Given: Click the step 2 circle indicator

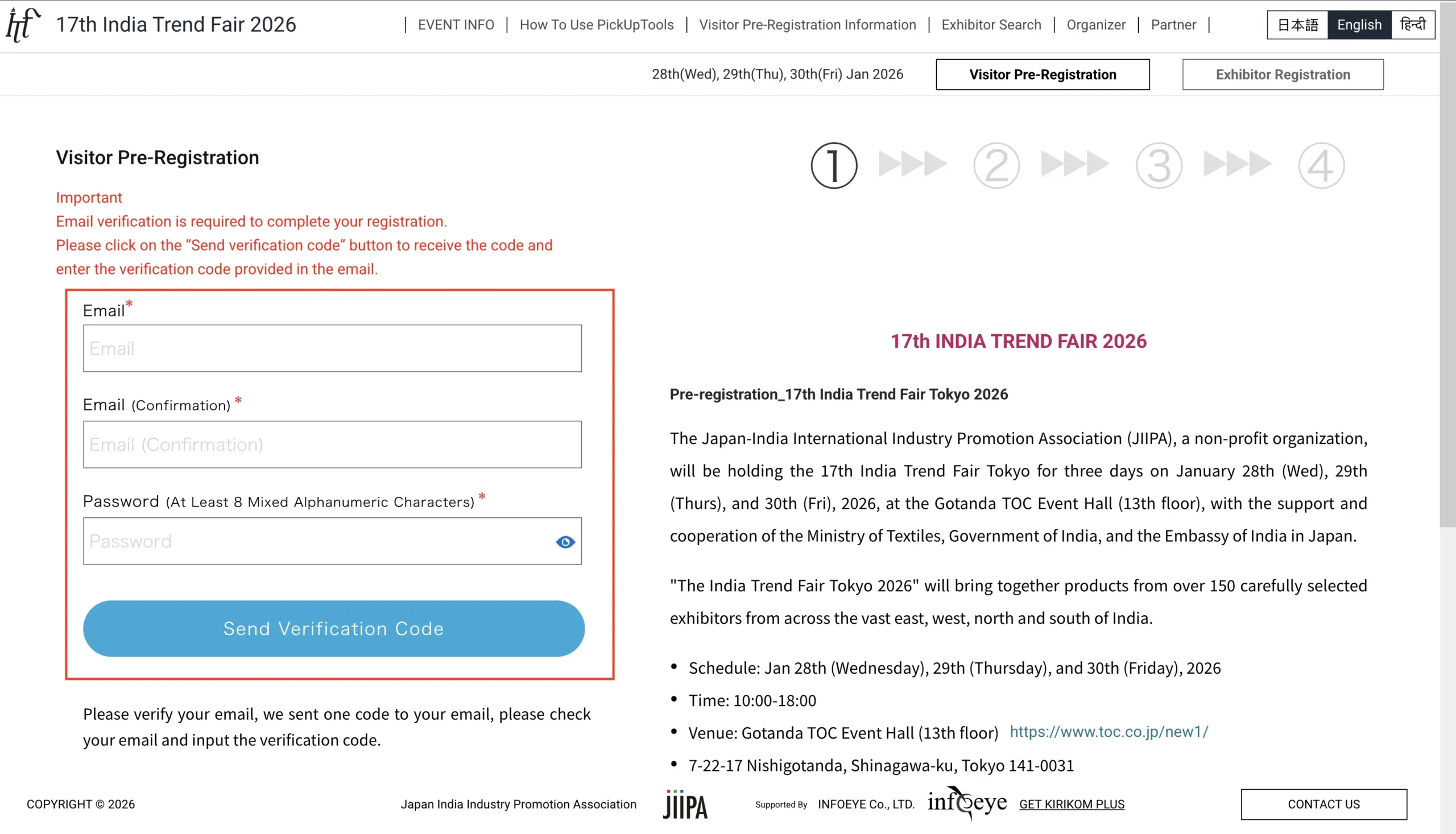Looking at the screenshot, I should 996,165.
